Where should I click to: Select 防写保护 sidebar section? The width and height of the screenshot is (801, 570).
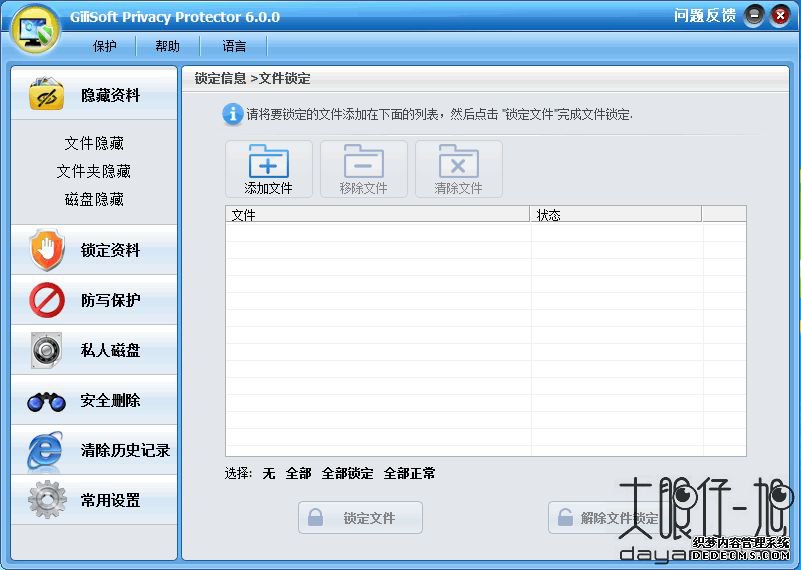coord(94,300)
